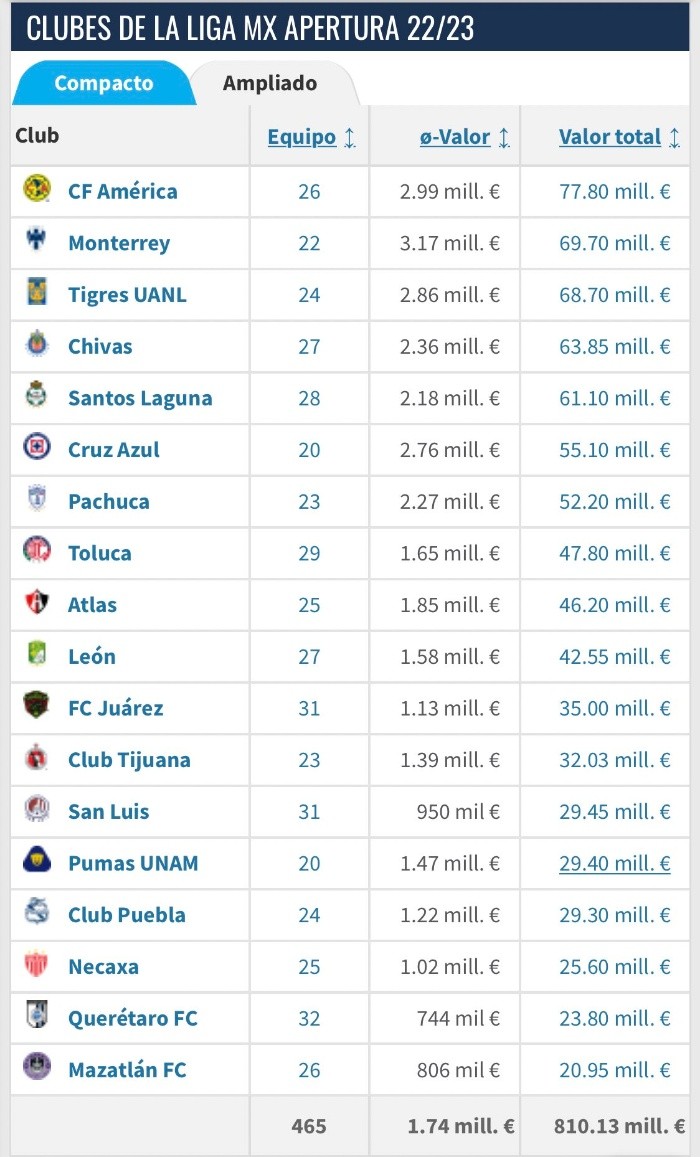Click the Necaxa club crest icon
This screenshot has height=1157, width=700.
click(37, 965)
